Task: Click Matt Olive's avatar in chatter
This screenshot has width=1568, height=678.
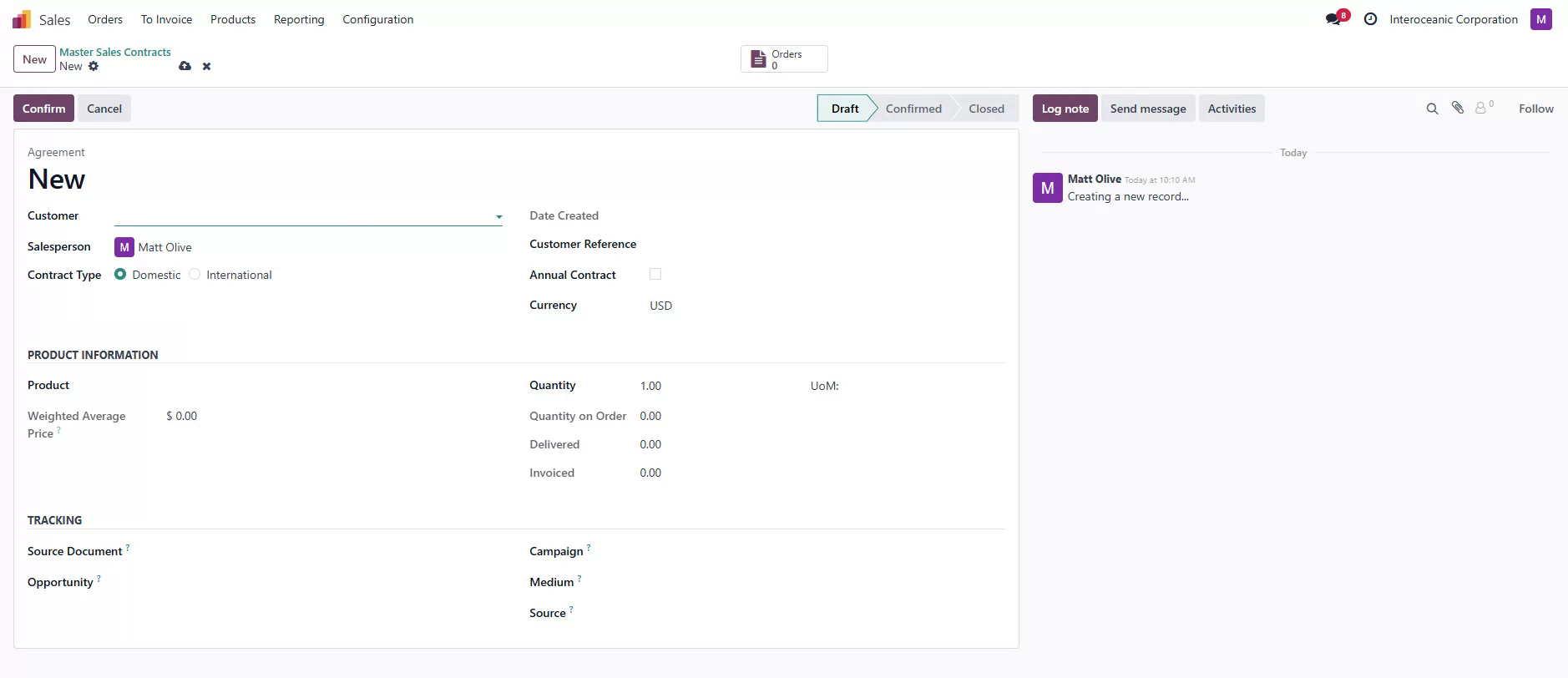Action: (1047, 188)
